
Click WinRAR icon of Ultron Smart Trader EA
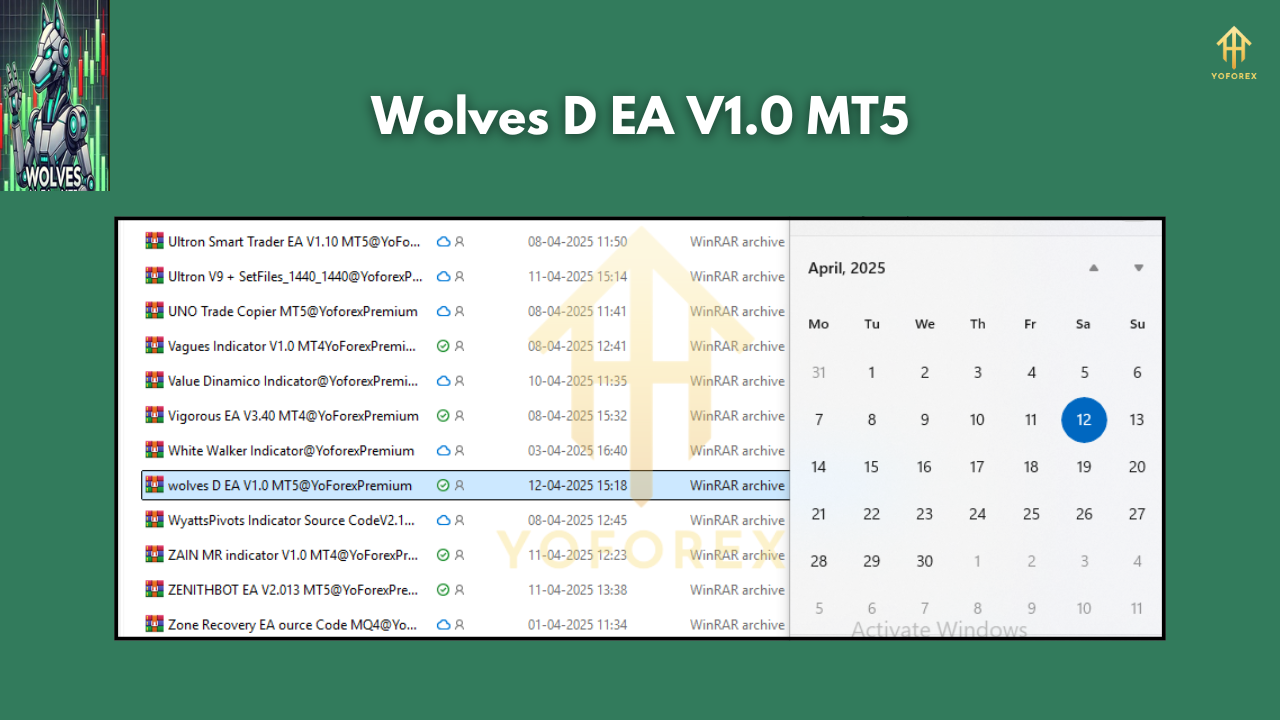click(154, 241)
